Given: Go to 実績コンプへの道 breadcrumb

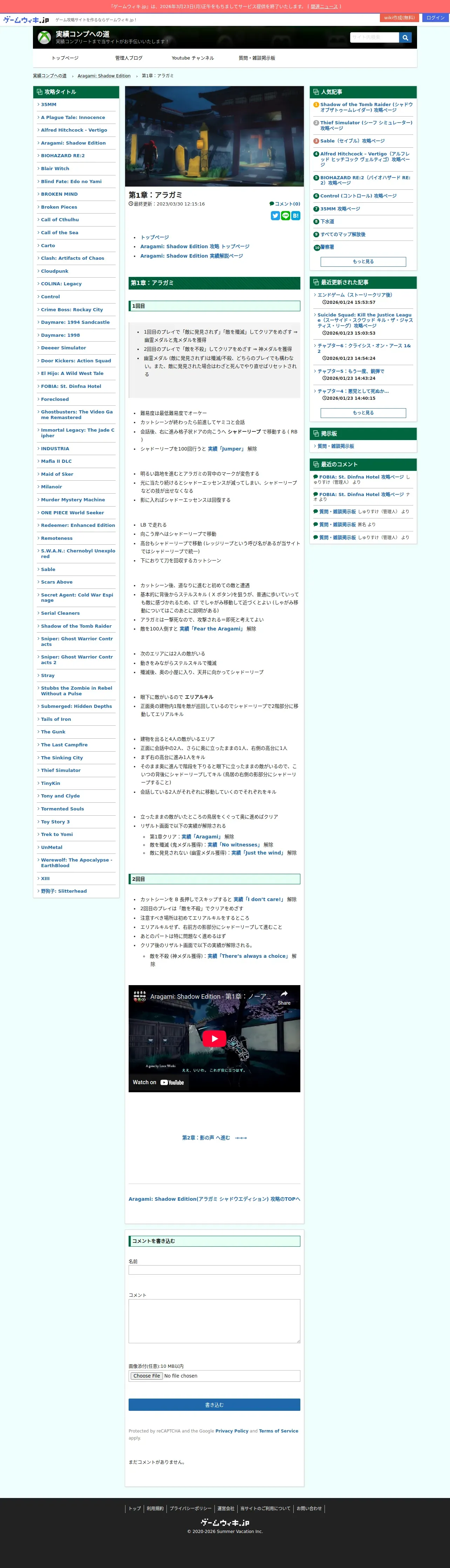Looking at the screenshot, I should tap(49, 76).
